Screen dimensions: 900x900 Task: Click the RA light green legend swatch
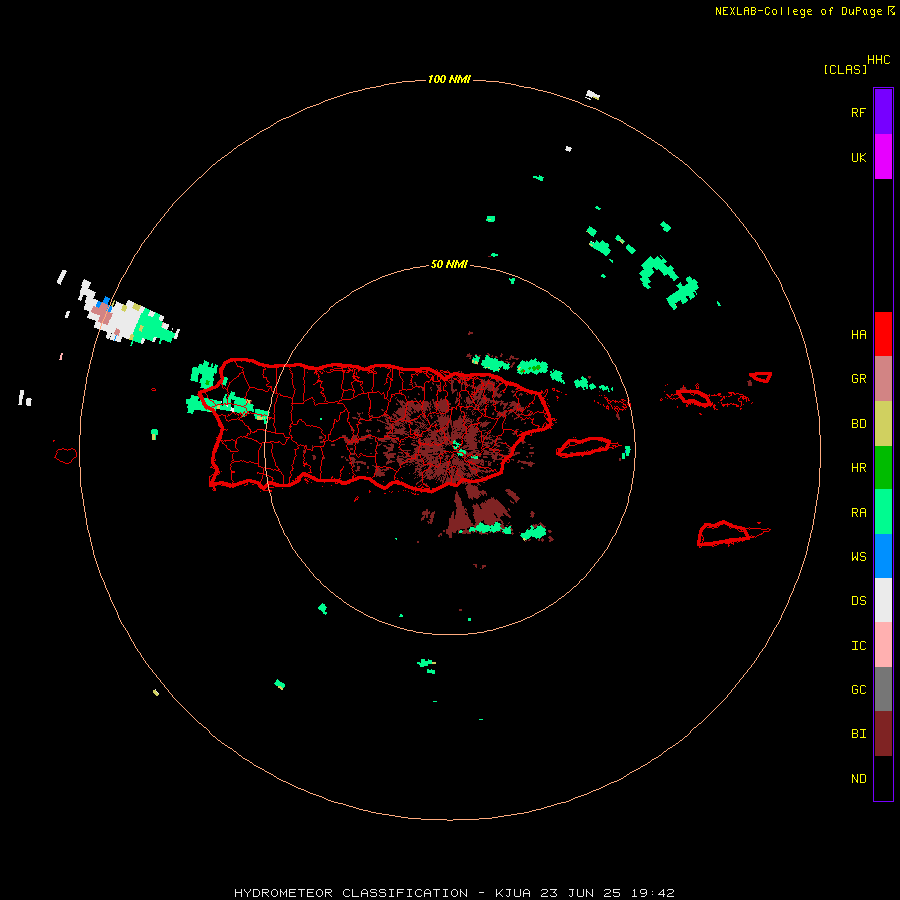(x=883, y=512)
